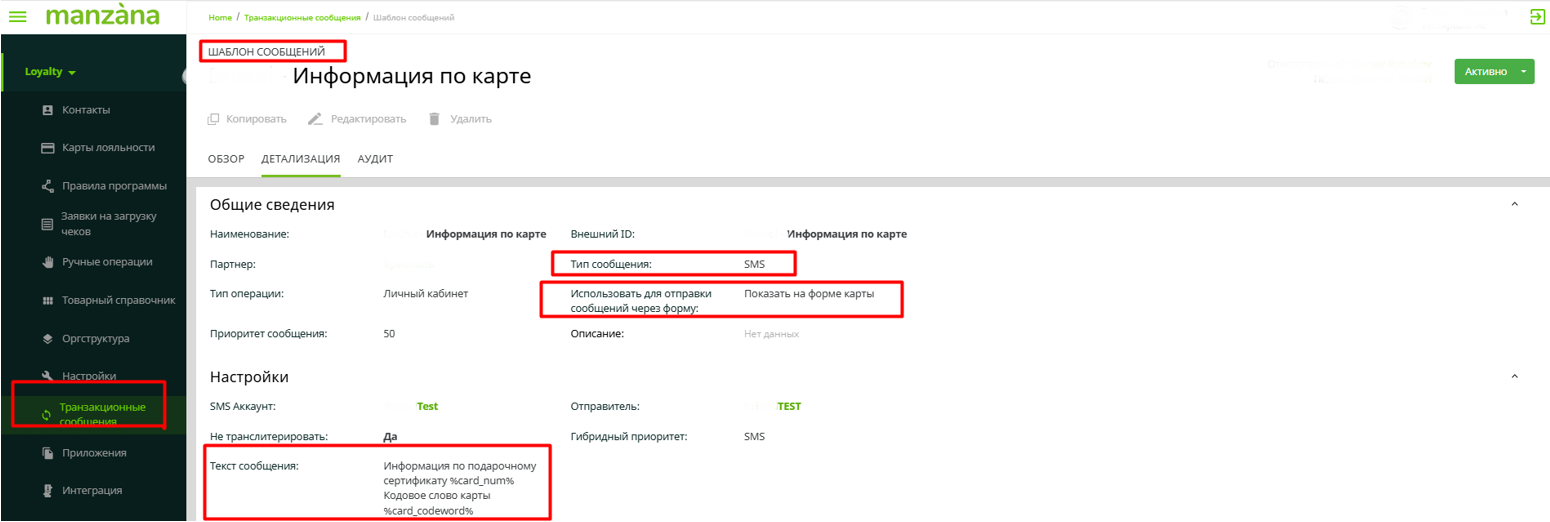Open the Активно status dropdown arrow
The width and height of the screenshot is (1550, 522).
click(1523, 72)
